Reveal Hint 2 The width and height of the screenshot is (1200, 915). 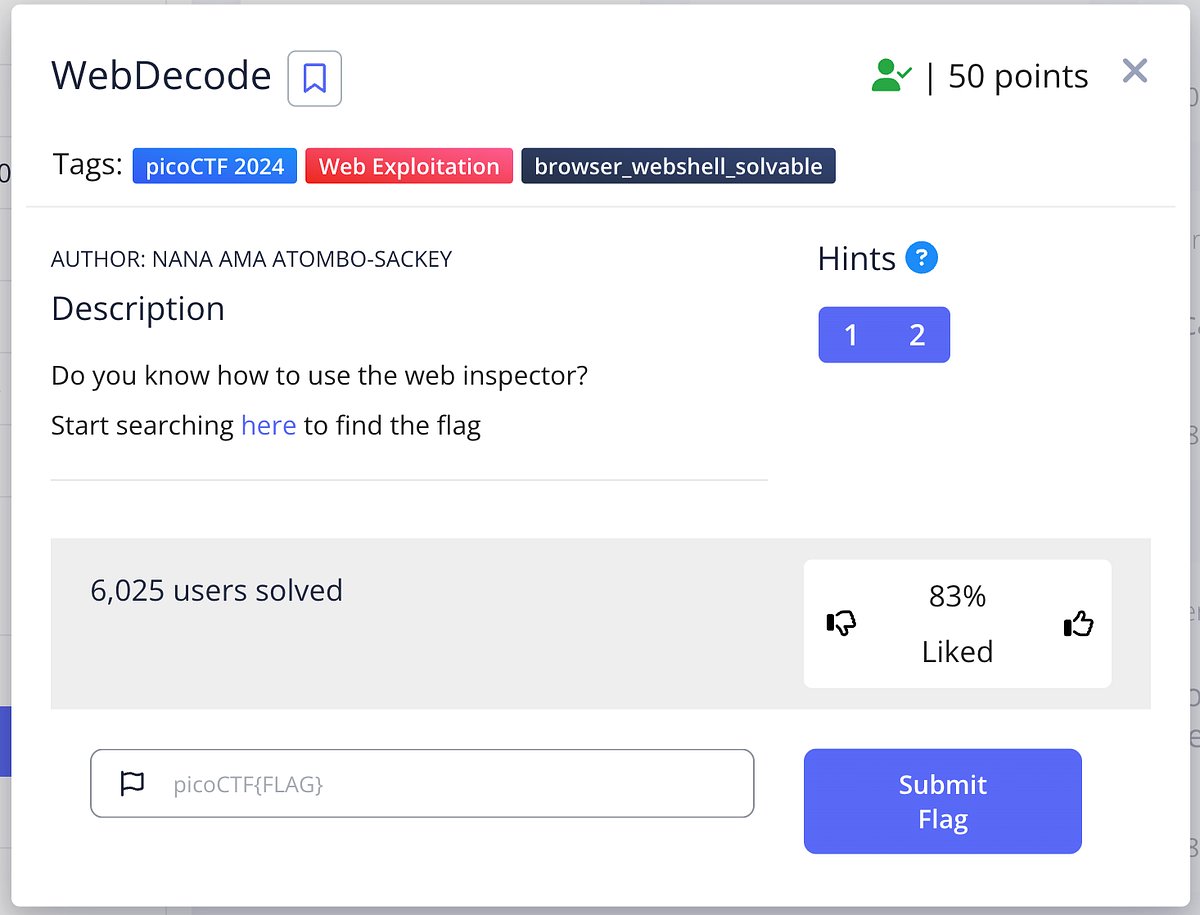click(917, 335)
